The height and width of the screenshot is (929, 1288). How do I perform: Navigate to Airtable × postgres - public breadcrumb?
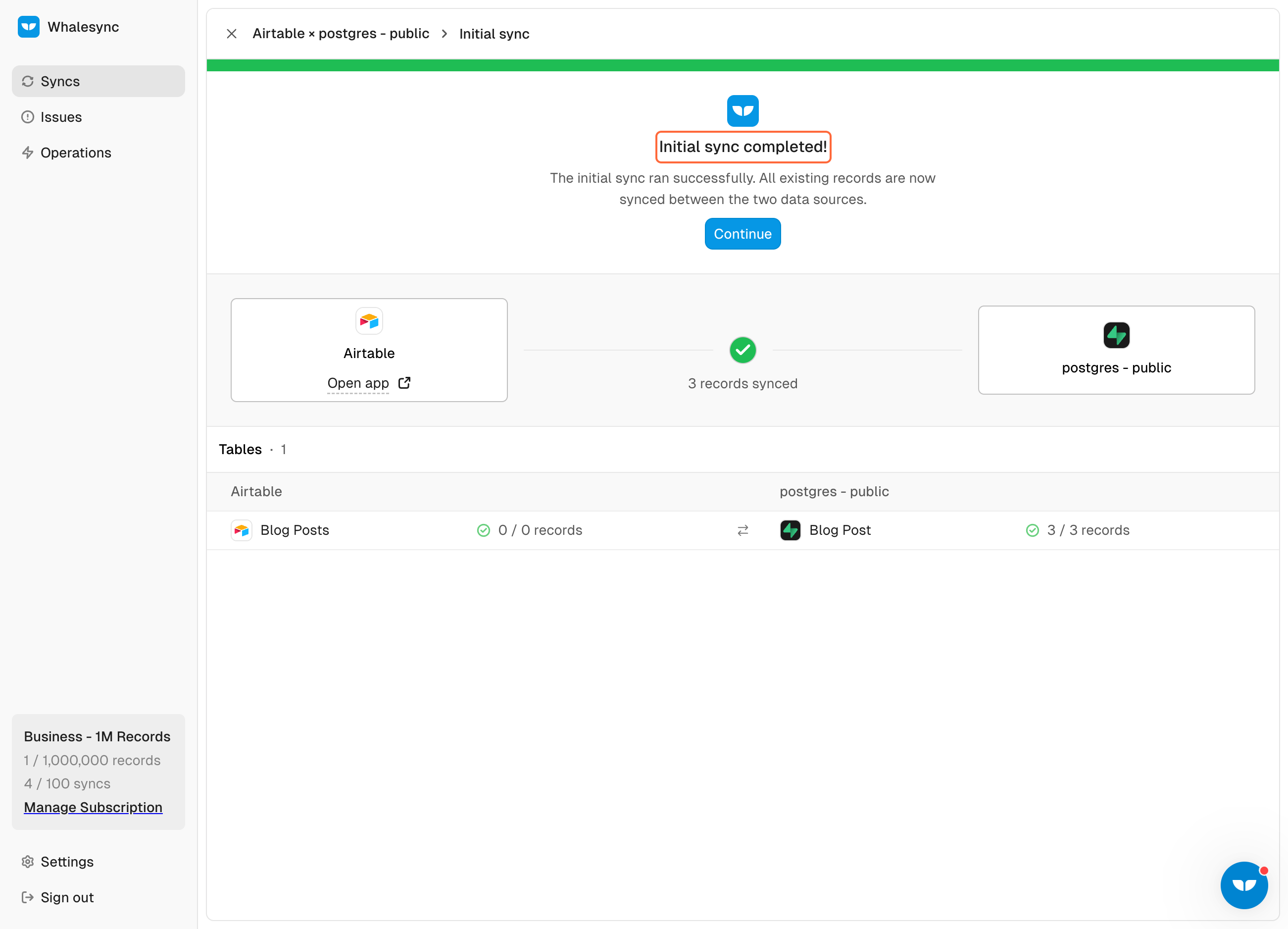coord(341,34)
